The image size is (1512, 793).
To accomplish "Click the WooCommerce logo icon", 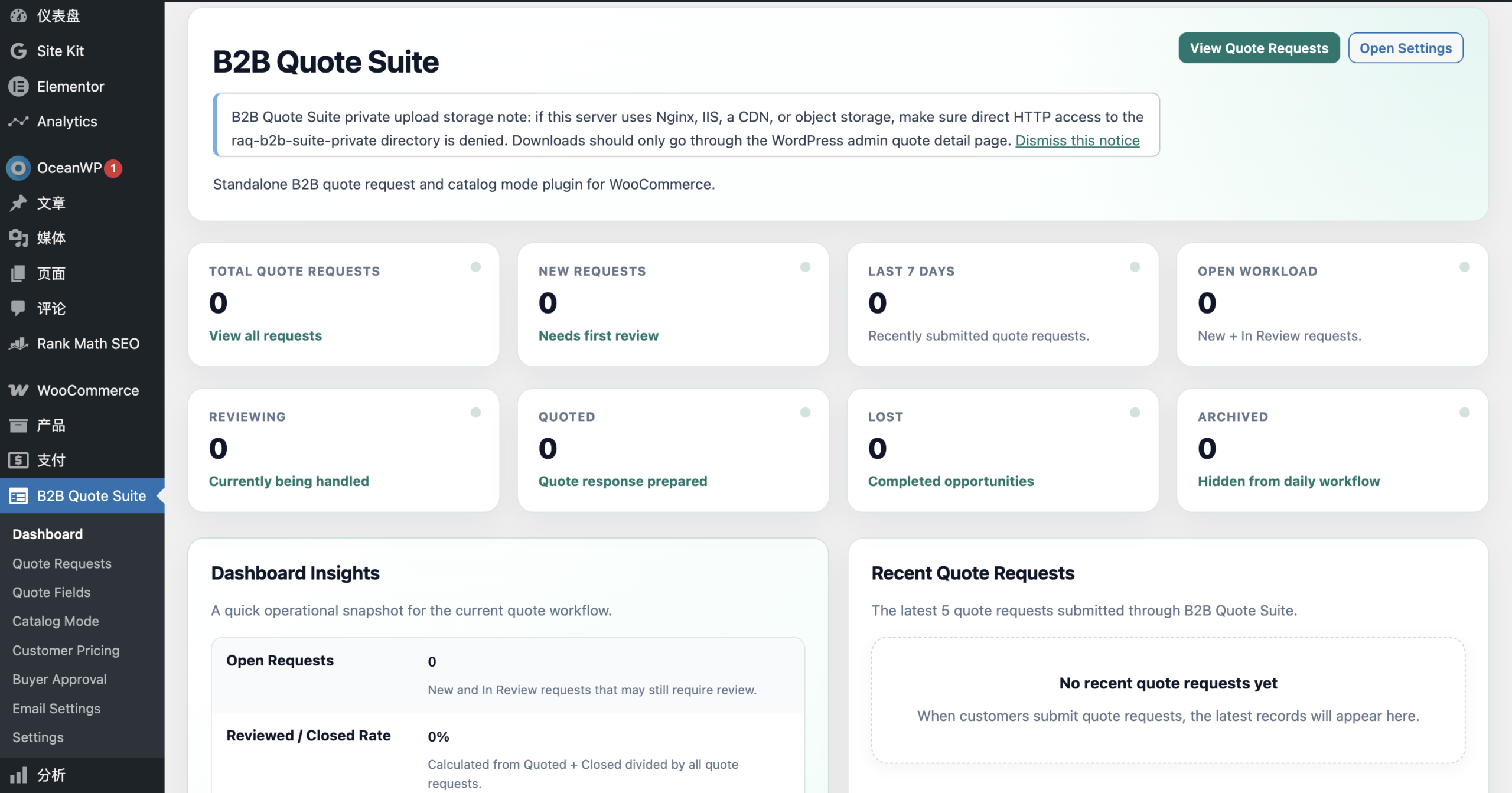I will pos(18,390).
